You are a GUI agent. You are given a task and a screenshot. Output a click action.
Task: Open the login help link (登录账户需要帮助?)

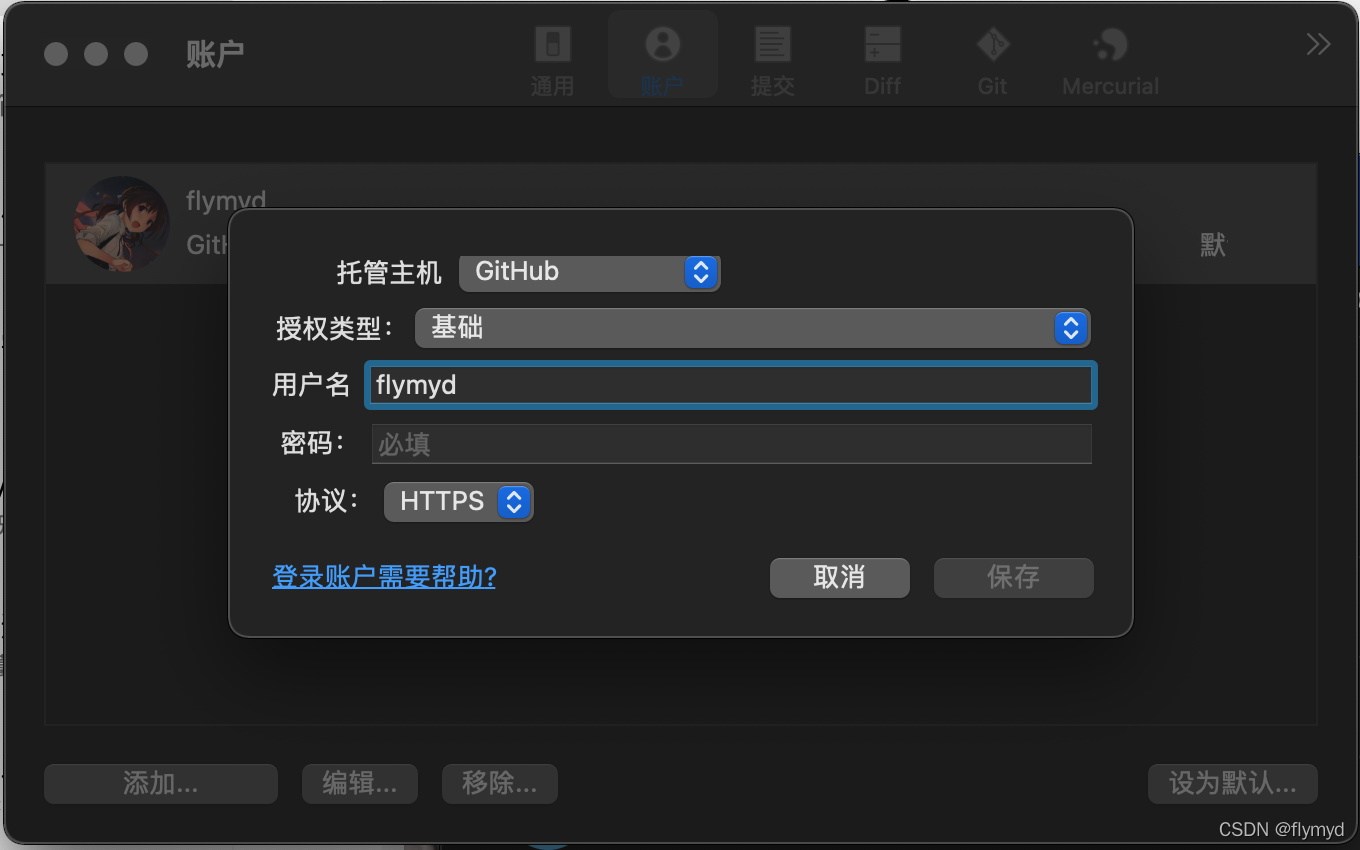coord(384,577)
